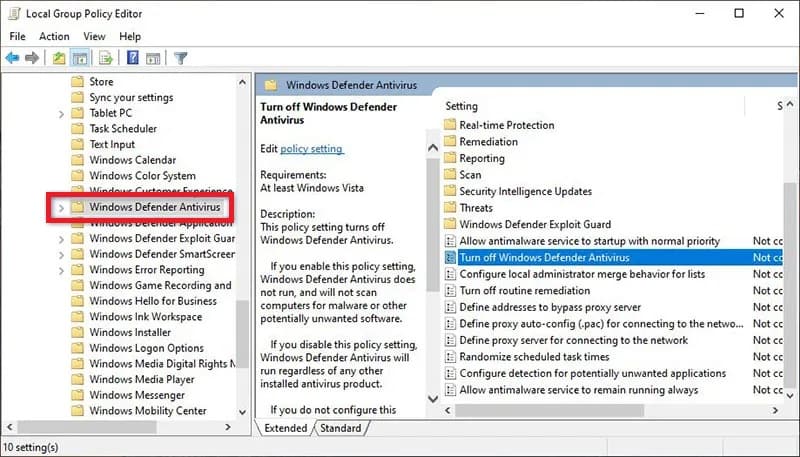The height and width of the screenshot is (457, 800).
Task: Select the Text Input tree item
Action: tap(112, 144)
